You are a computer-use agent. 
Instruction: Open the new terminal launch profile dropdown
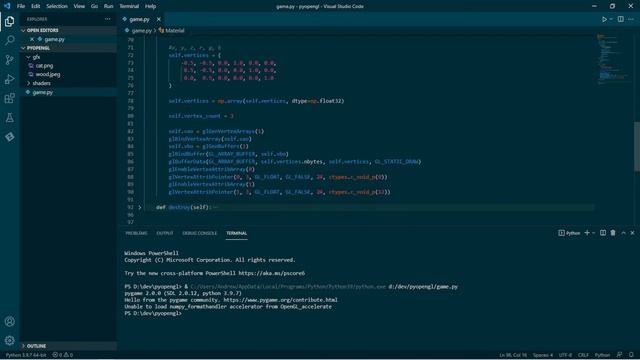pyautogui.click(x=593, y=233)
